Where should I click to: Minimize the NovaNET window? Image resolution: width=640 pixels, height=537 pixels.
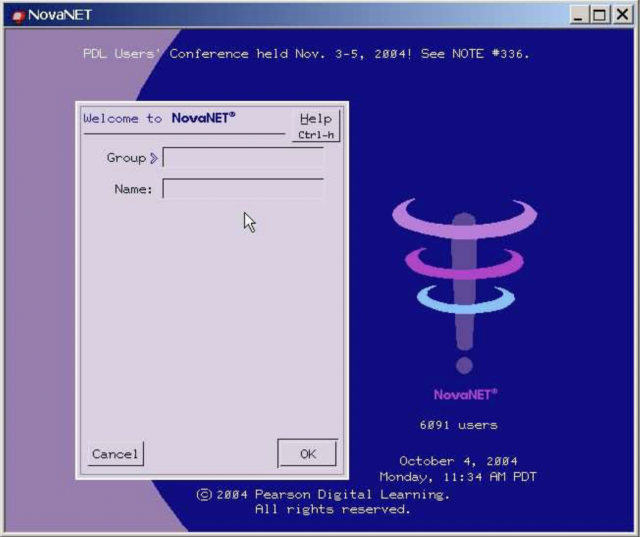pyautogui.click(x=578, y=15)
